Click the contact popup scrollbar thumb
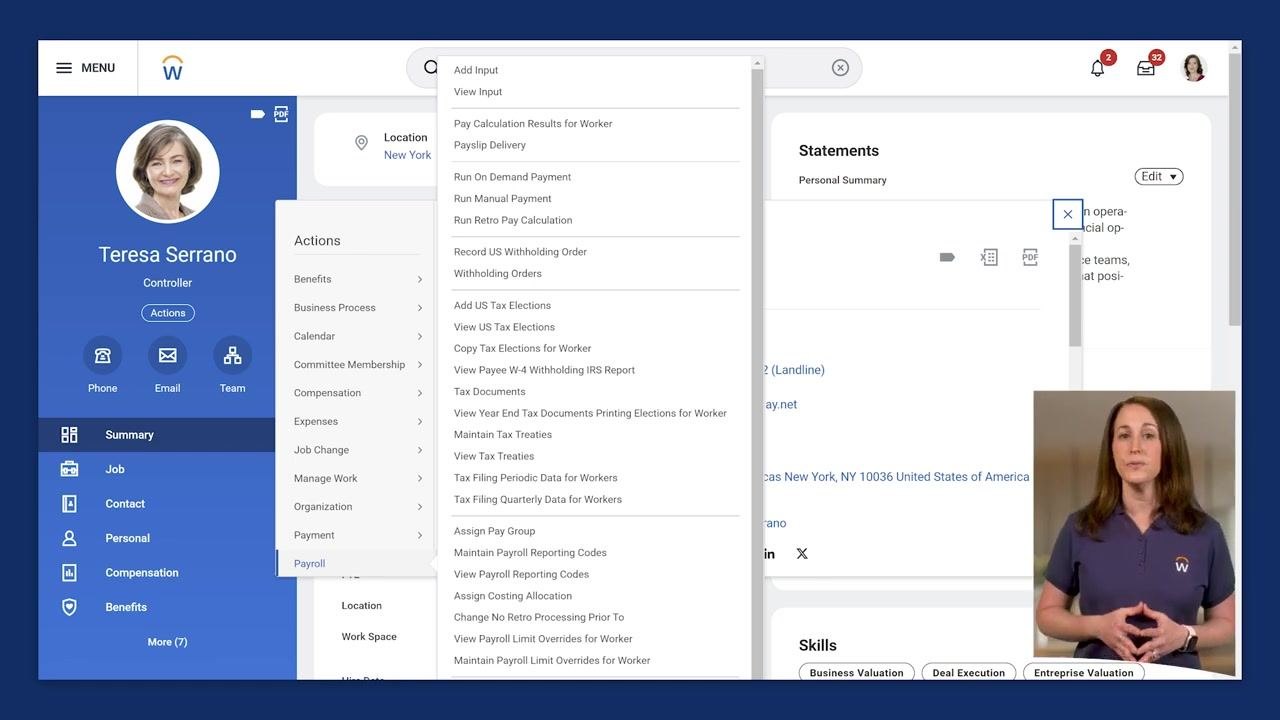Viewport: 1280px width, 720px height. pyautogui.click(x=1075, y=296)
